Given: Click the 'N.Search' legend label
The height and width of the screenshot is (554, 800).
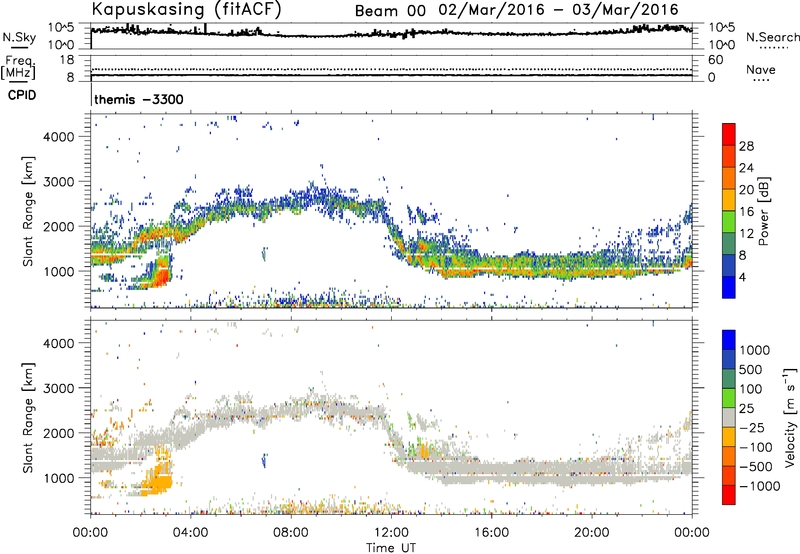Looking at the screenshot, I should click(772, 37).
